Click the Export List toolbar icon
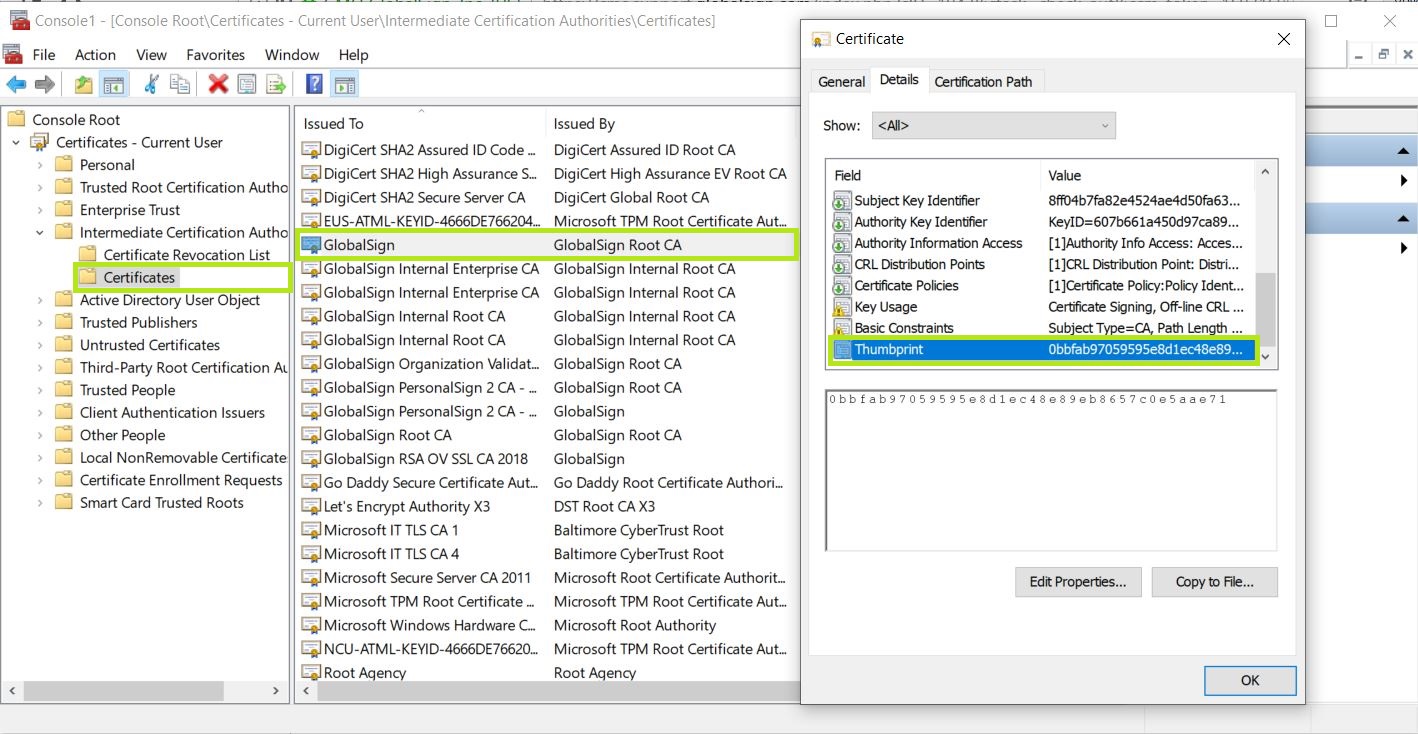 coord(276,85)
